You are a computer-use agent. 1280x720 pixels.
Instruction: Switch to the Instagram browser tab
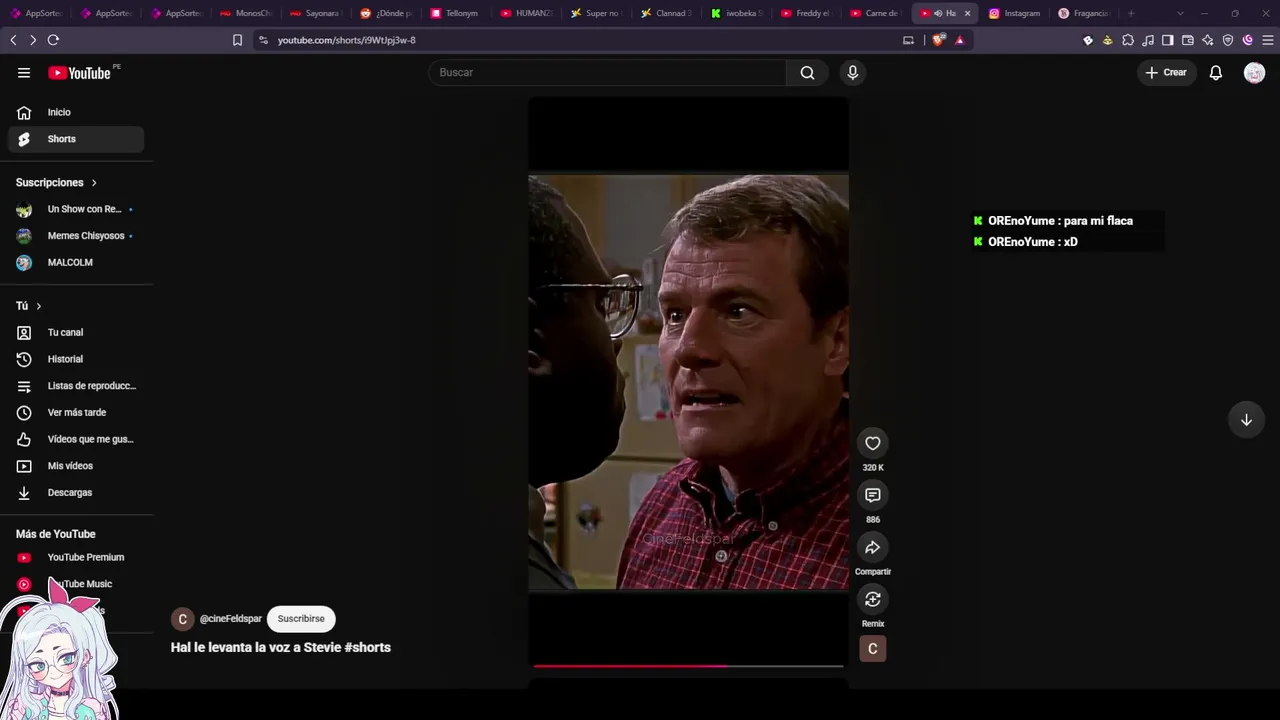pos(1015,13)
